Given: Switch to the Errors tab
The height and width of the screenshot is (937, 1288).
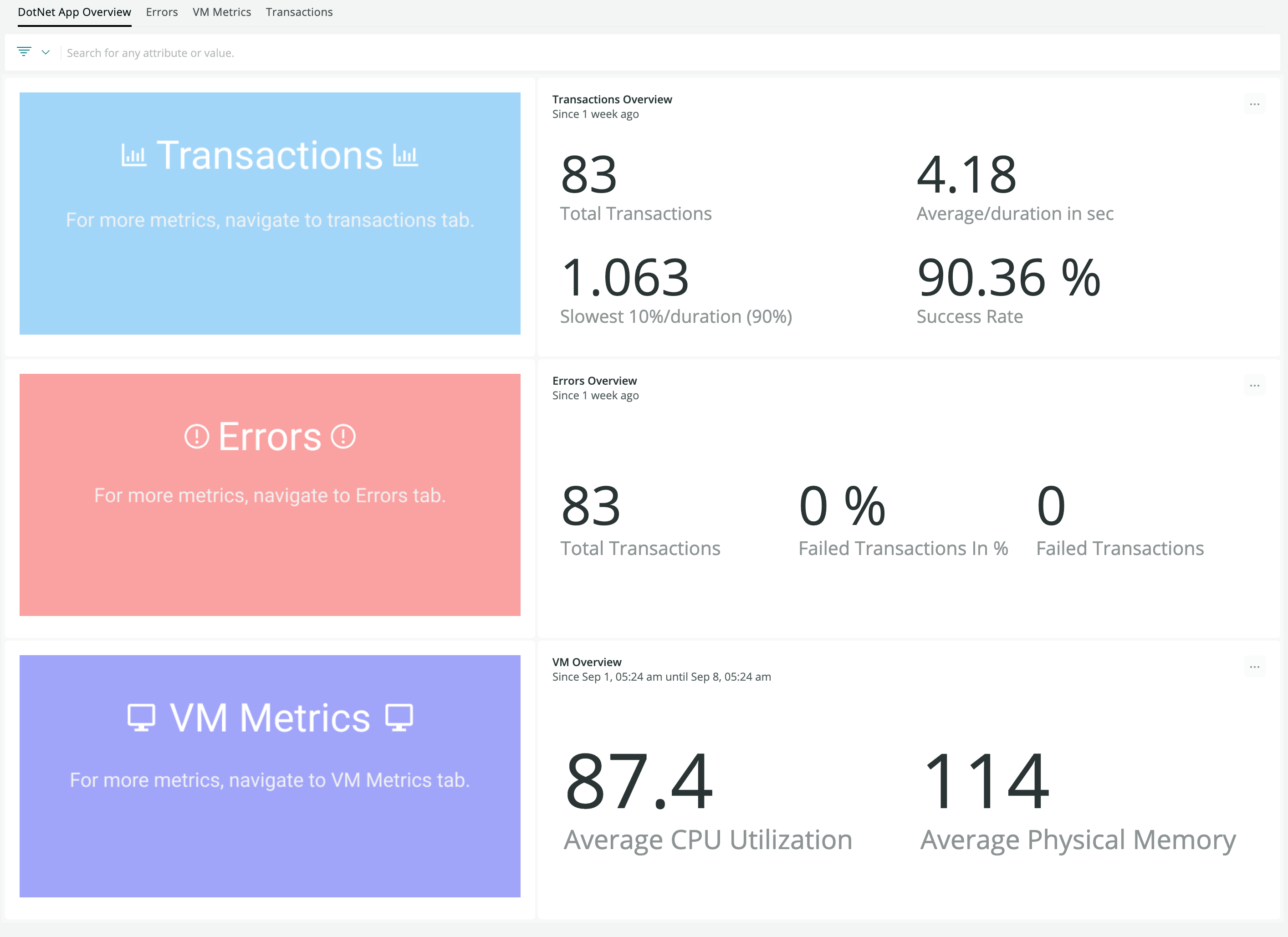Looking at the screenshot, I should point(161,12).
